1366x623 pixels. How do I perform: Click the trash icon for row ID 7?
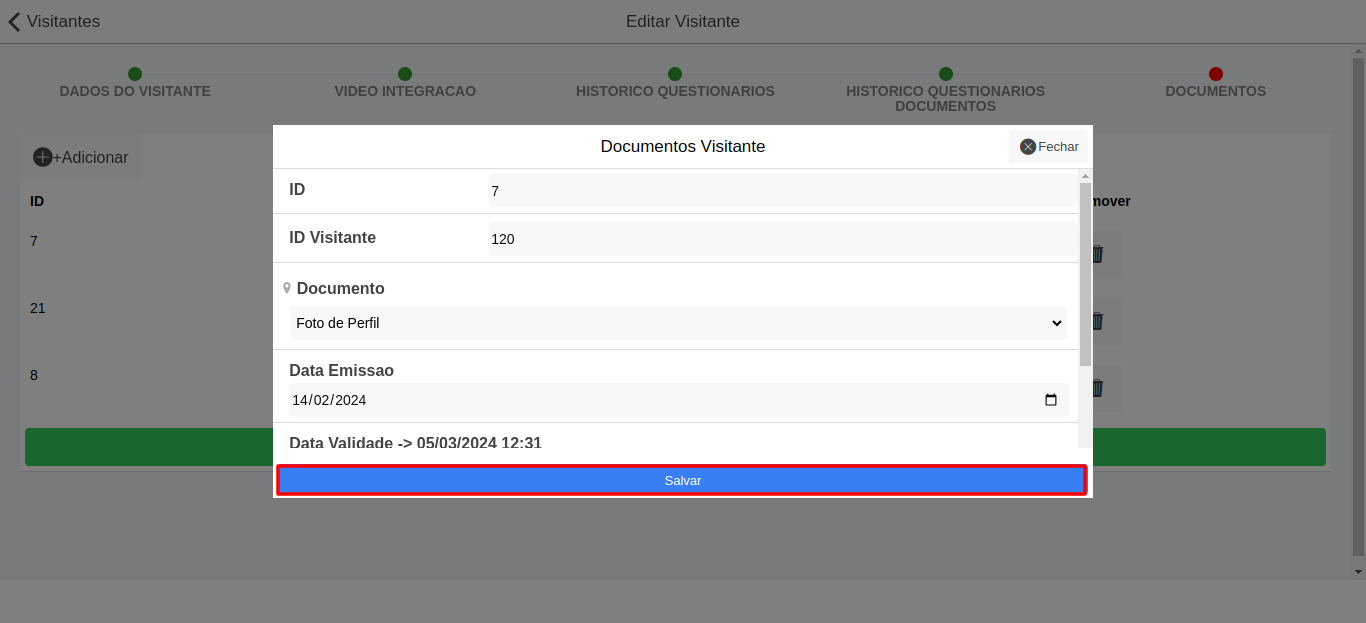(x=1097, y=254)
